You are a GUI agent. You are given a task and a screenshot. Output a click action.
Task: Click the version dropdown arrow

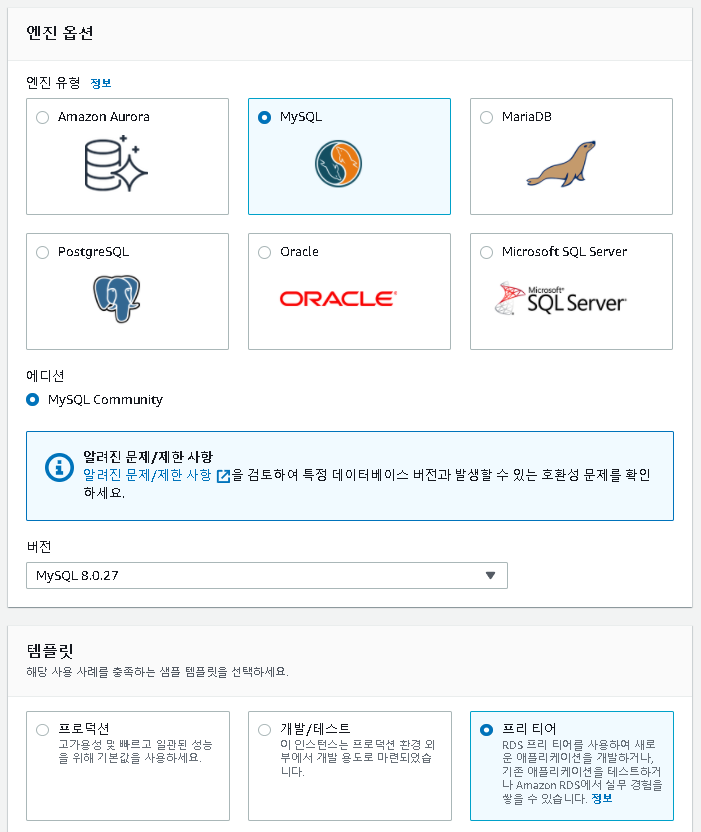coord(490,575)
